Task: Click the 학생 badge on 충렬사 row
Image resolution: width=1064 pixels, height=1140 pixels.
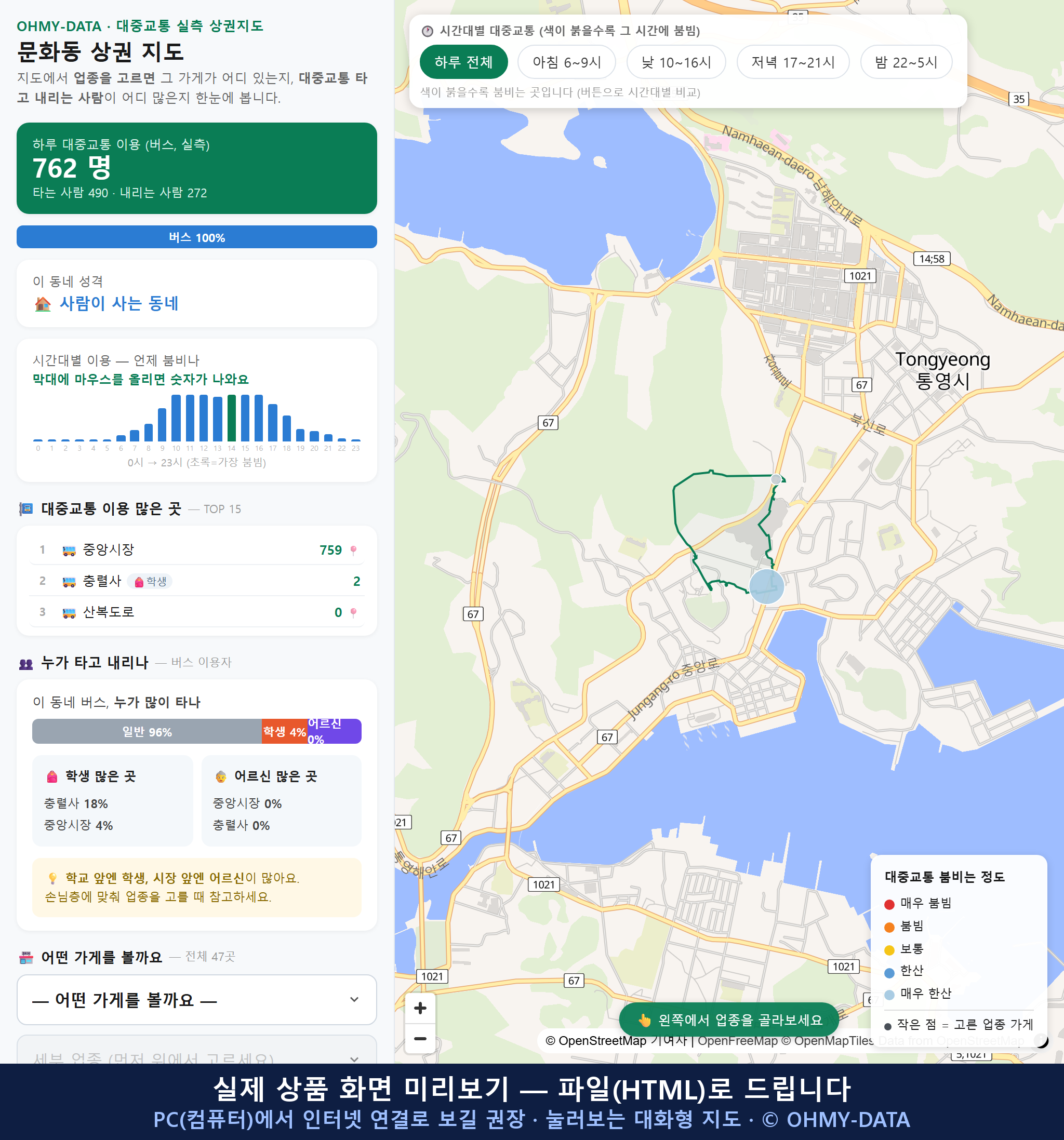Action: (150, 582)
